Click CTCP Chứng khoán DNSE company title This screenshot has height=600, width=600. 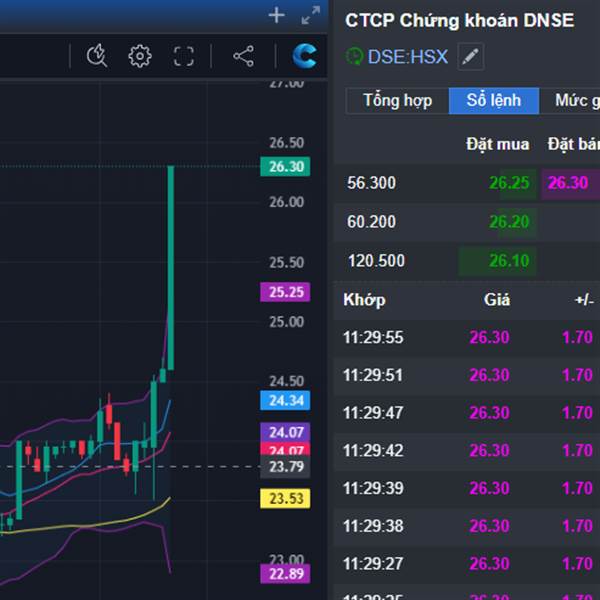point(460,21)
